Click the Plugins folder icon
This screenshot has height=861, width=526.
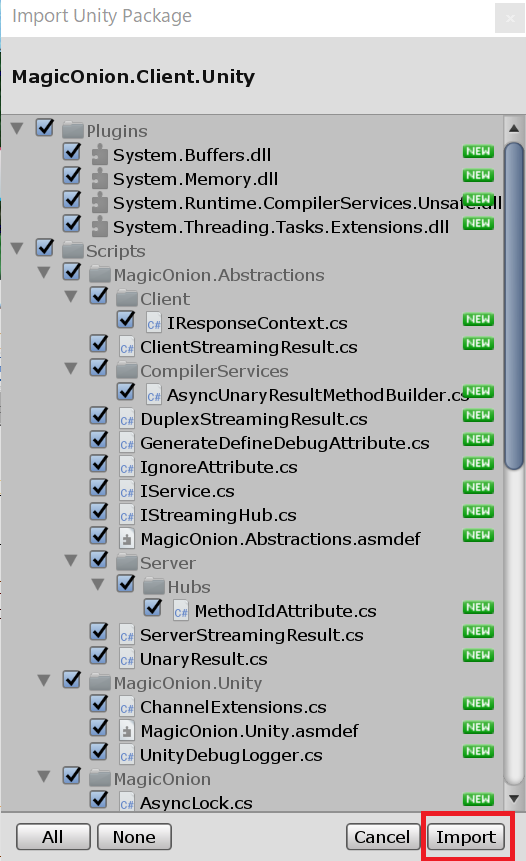click(x=72, y=131)
